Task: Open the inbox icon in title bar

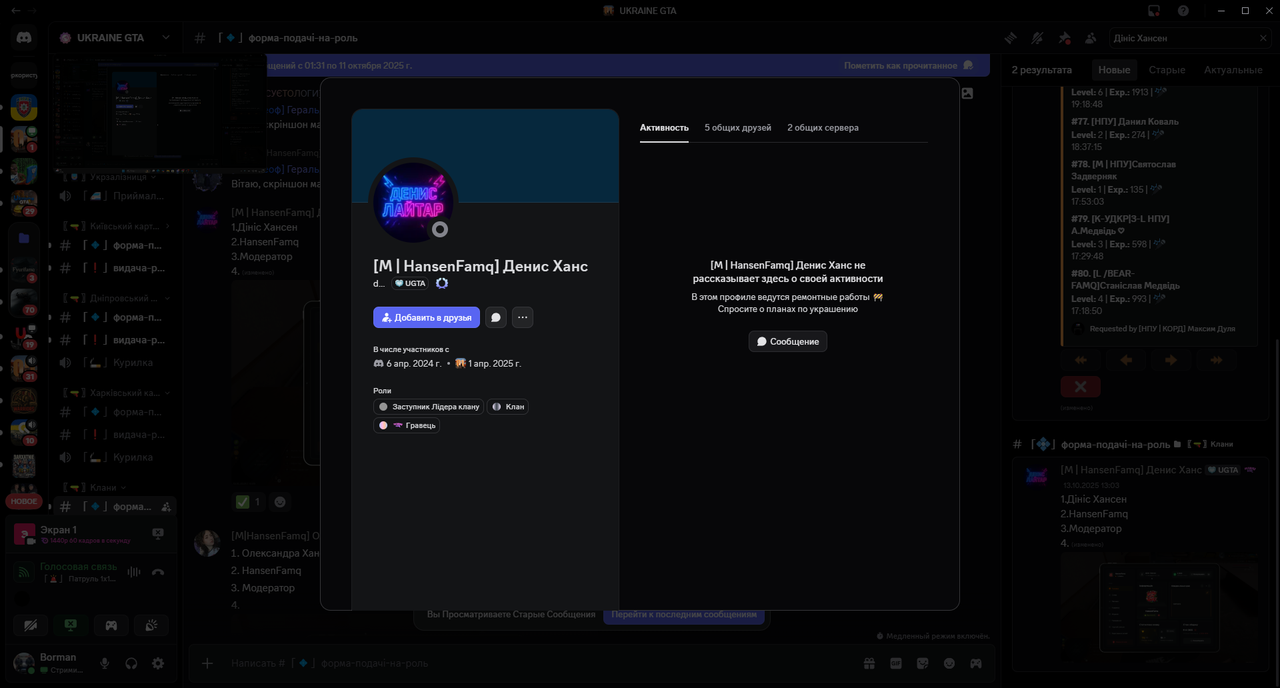Action: coord(1153,10)
